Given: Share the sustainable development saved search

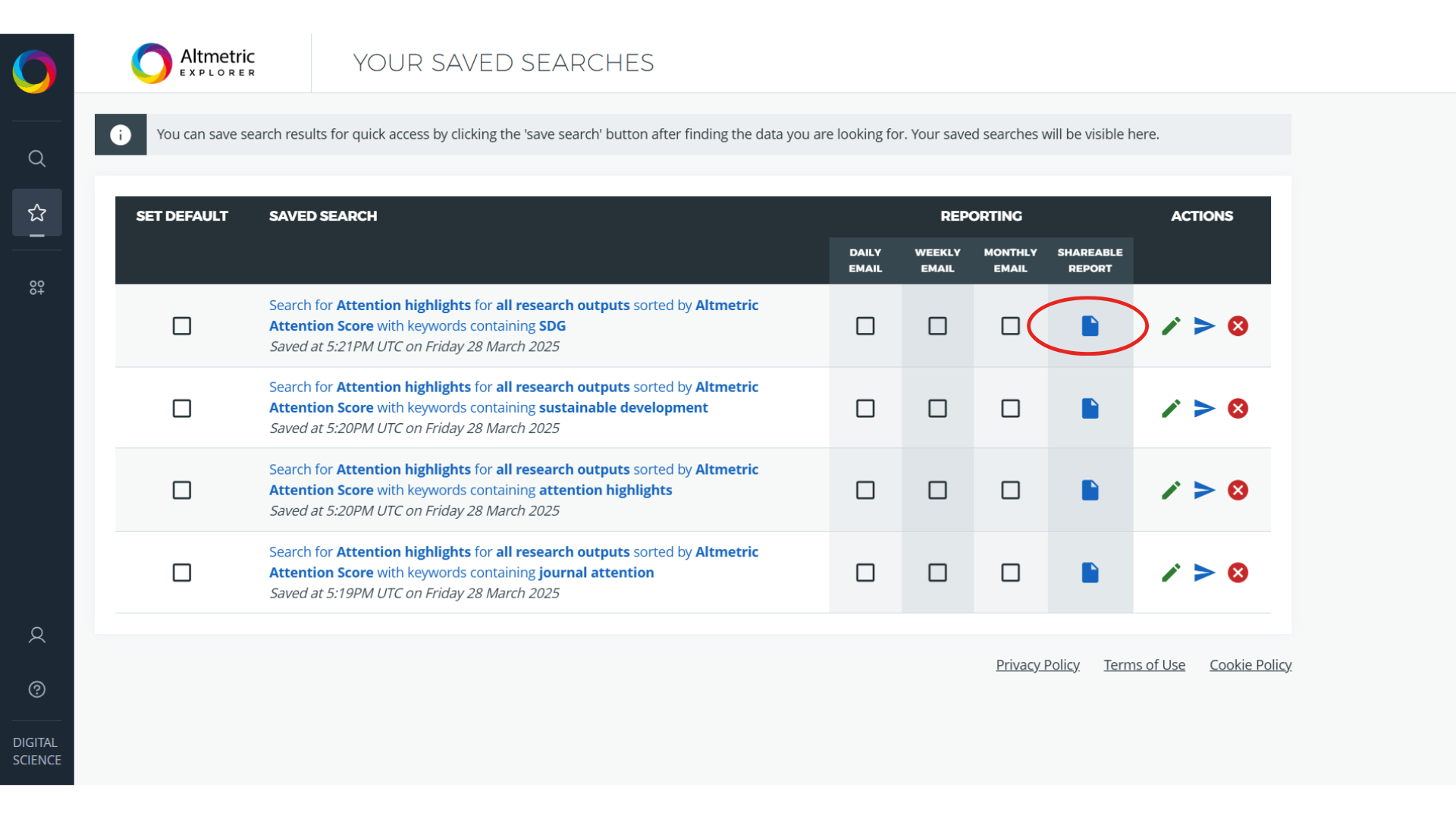Looking at the screenshot, I should [x=1204, y=408].
